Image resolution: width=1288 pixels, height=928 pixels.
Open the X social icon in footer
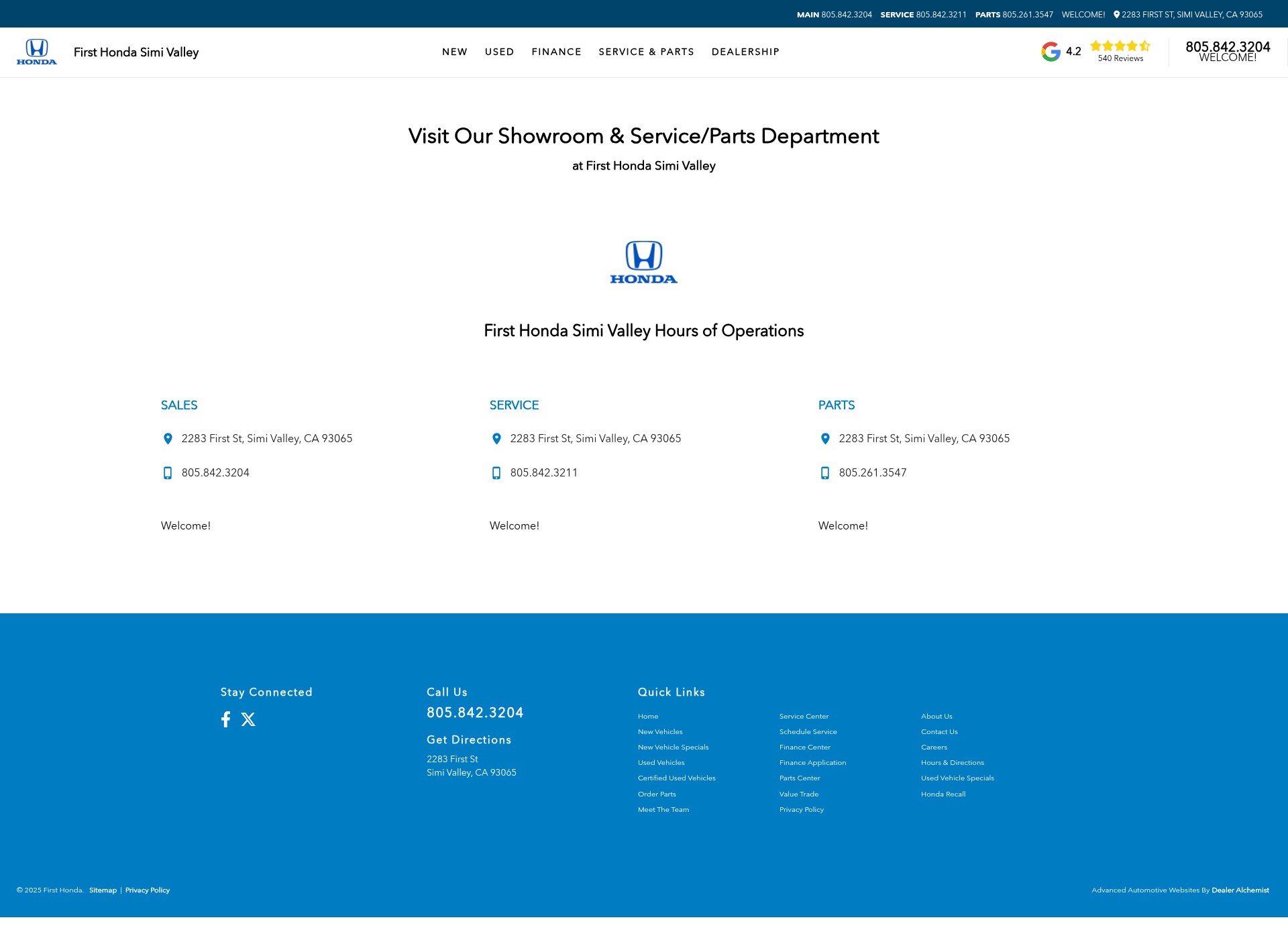[248, 719]
